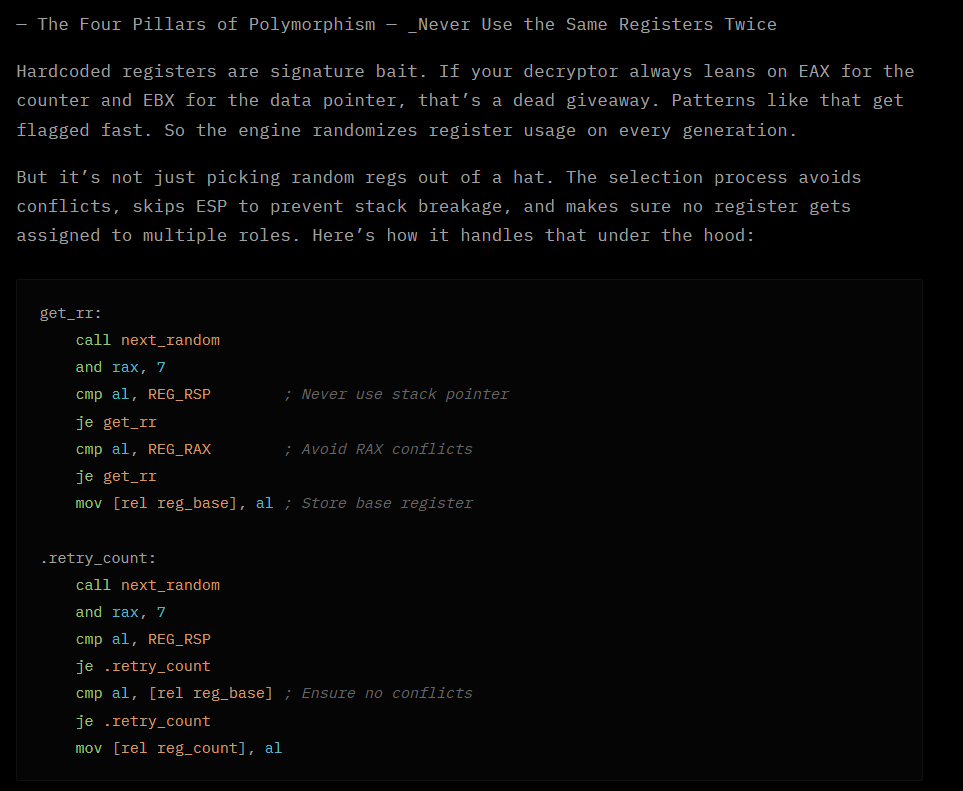Click the '.retry_count:' label
This screenshot has width=963, height=791.
(x=98, y=558)
